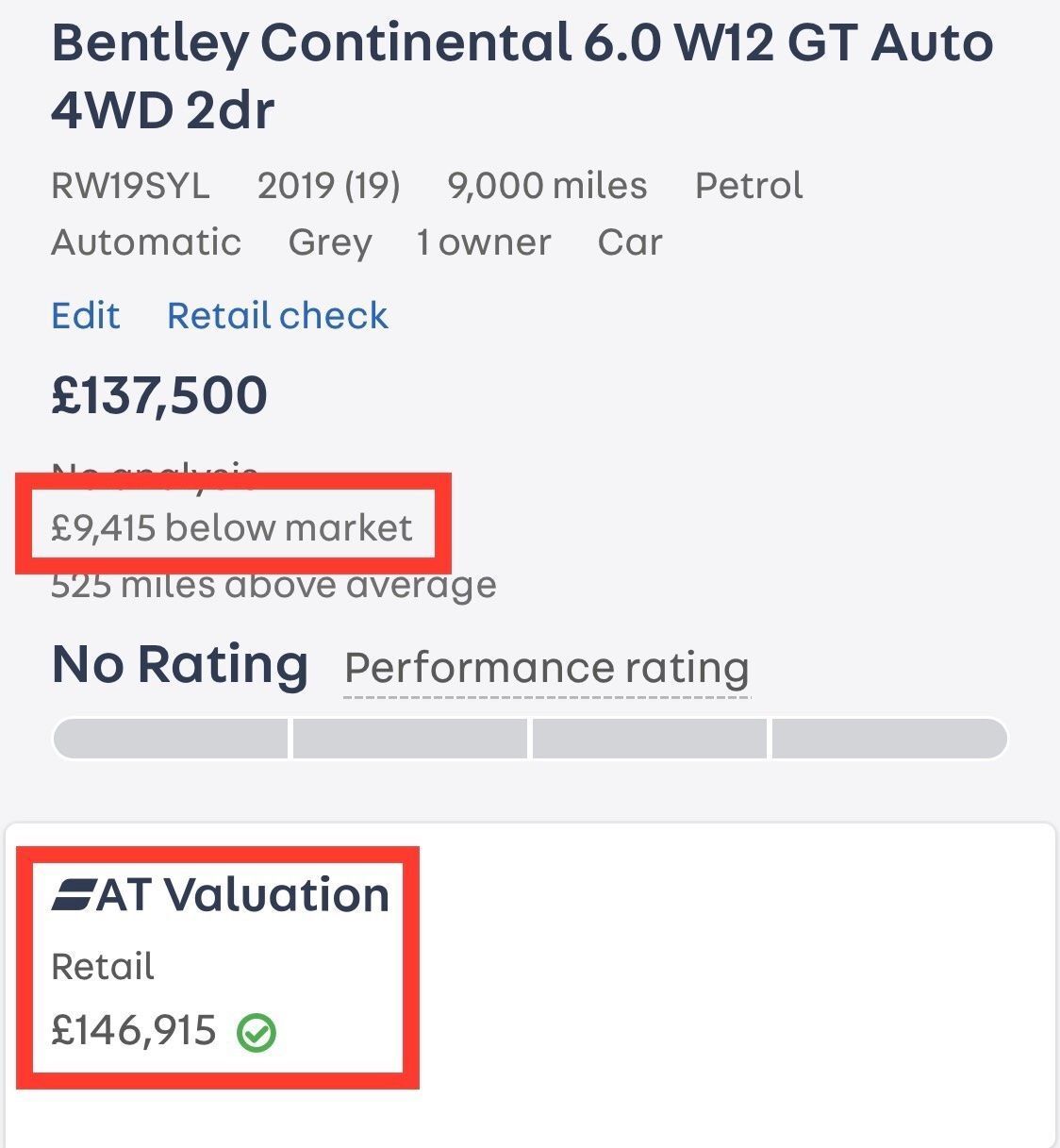Click the £9,415 below market text
Viewport: 1060px width, 1148px height.
[x=232, y=527]
